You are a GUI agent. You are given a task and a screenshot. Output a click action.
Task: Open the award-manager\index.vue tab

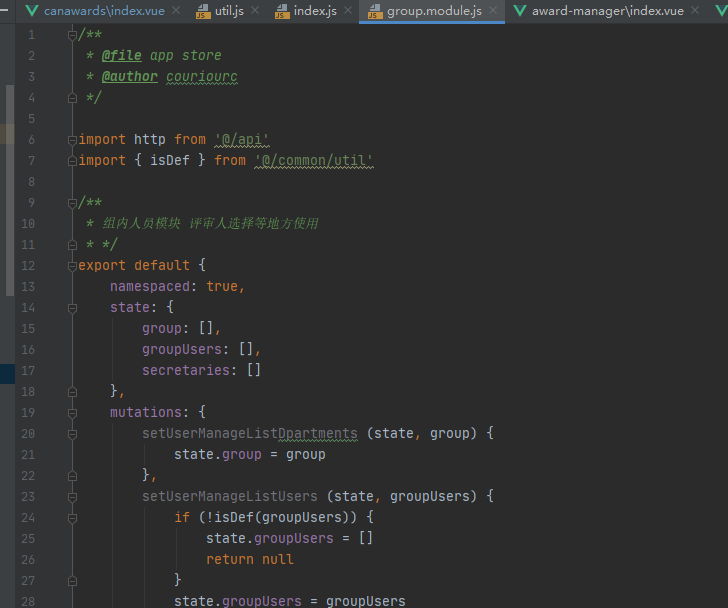point(621,11)
